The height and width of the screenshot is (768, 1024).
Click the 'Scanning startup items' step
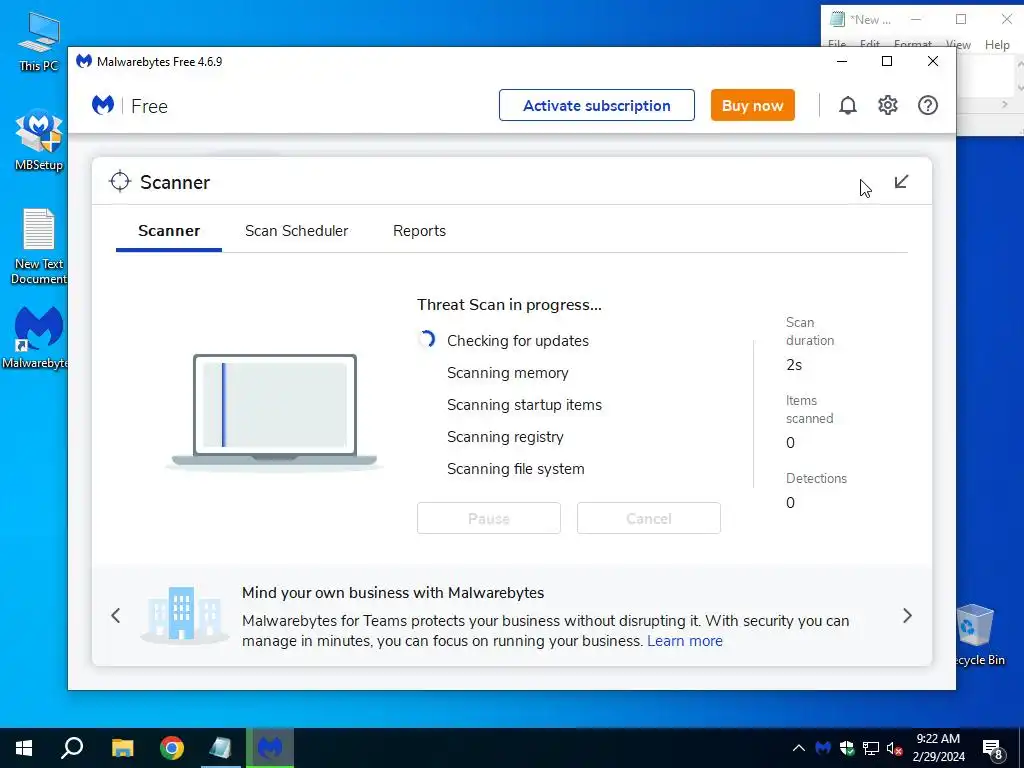[524, 405]
